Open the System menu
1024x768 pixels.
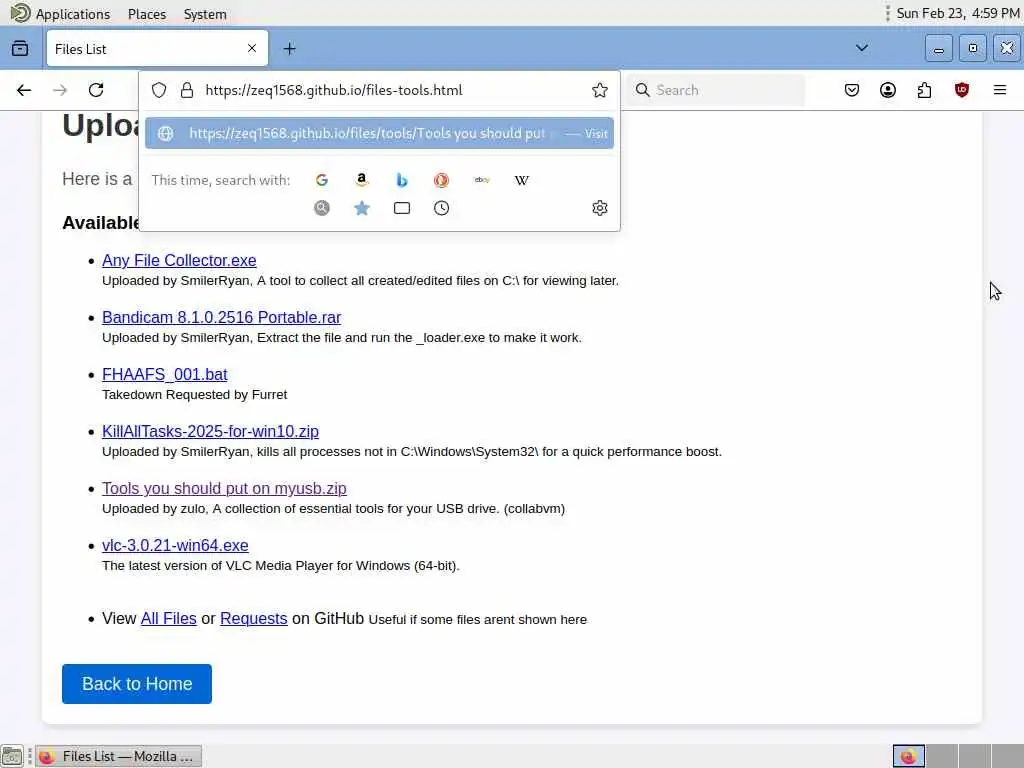tap(205, 14)
